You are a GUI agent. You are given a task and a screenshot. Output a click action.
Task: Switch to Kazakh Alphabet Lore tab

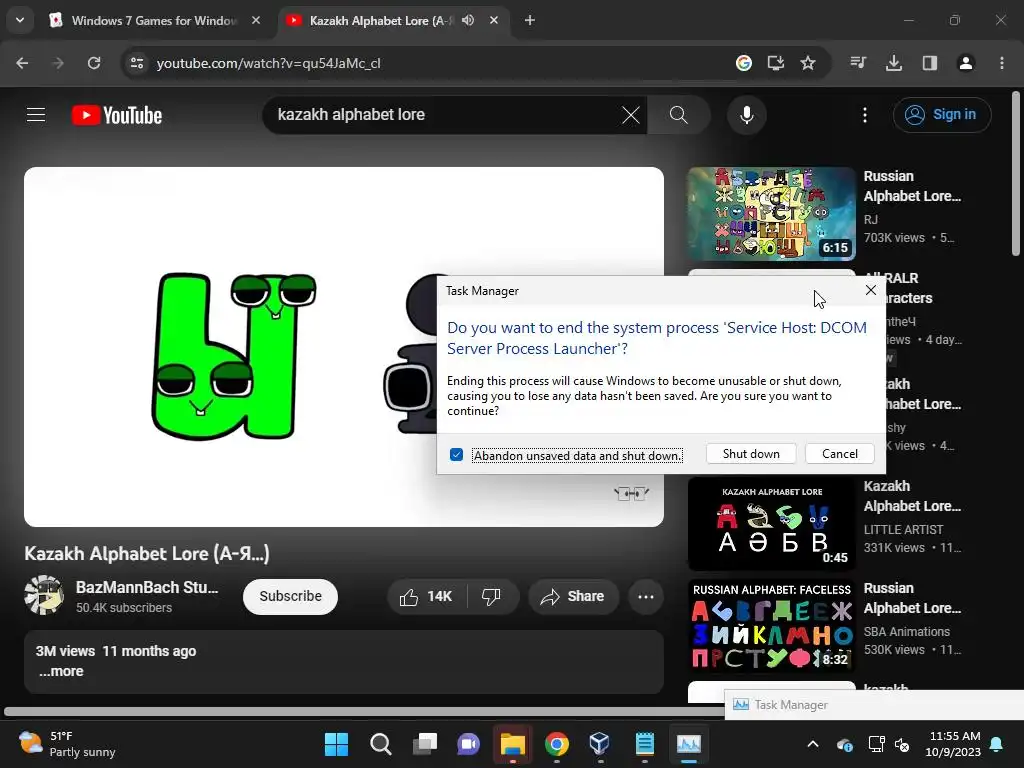click(x=381, y=21)
